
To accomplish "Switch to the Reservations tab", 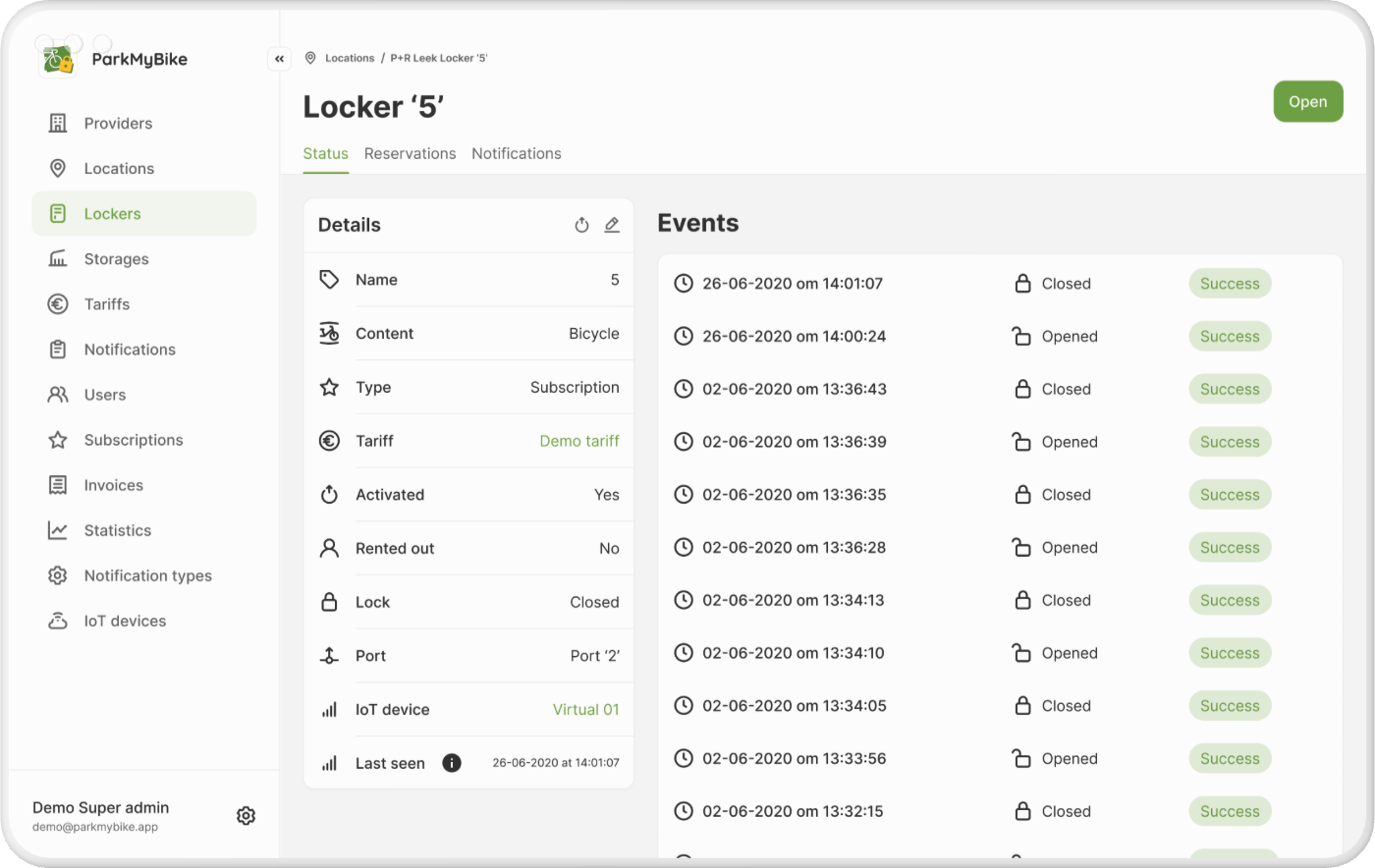I will coord(410,153).
